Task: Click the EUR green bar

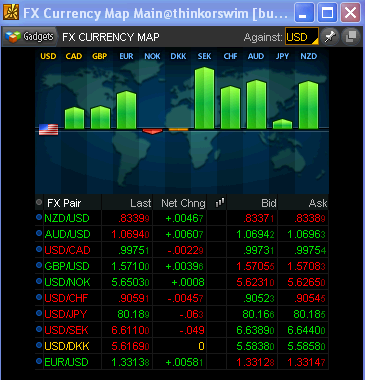Action: (x=126, y=110)
